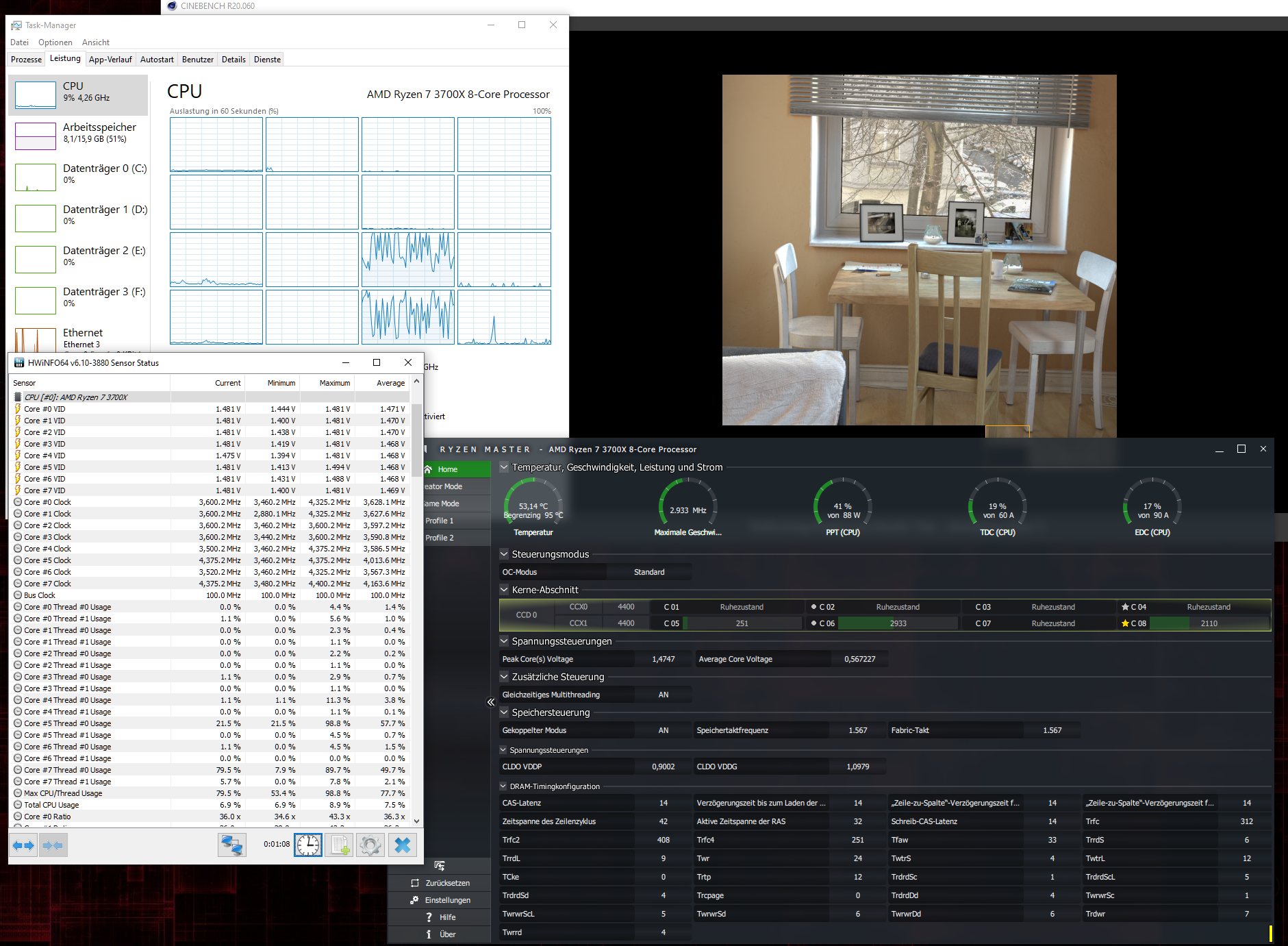Click the HWiNFO logging sheet icon
Viewport: 1288px width, 946px height.
click(x=340, y=845)
